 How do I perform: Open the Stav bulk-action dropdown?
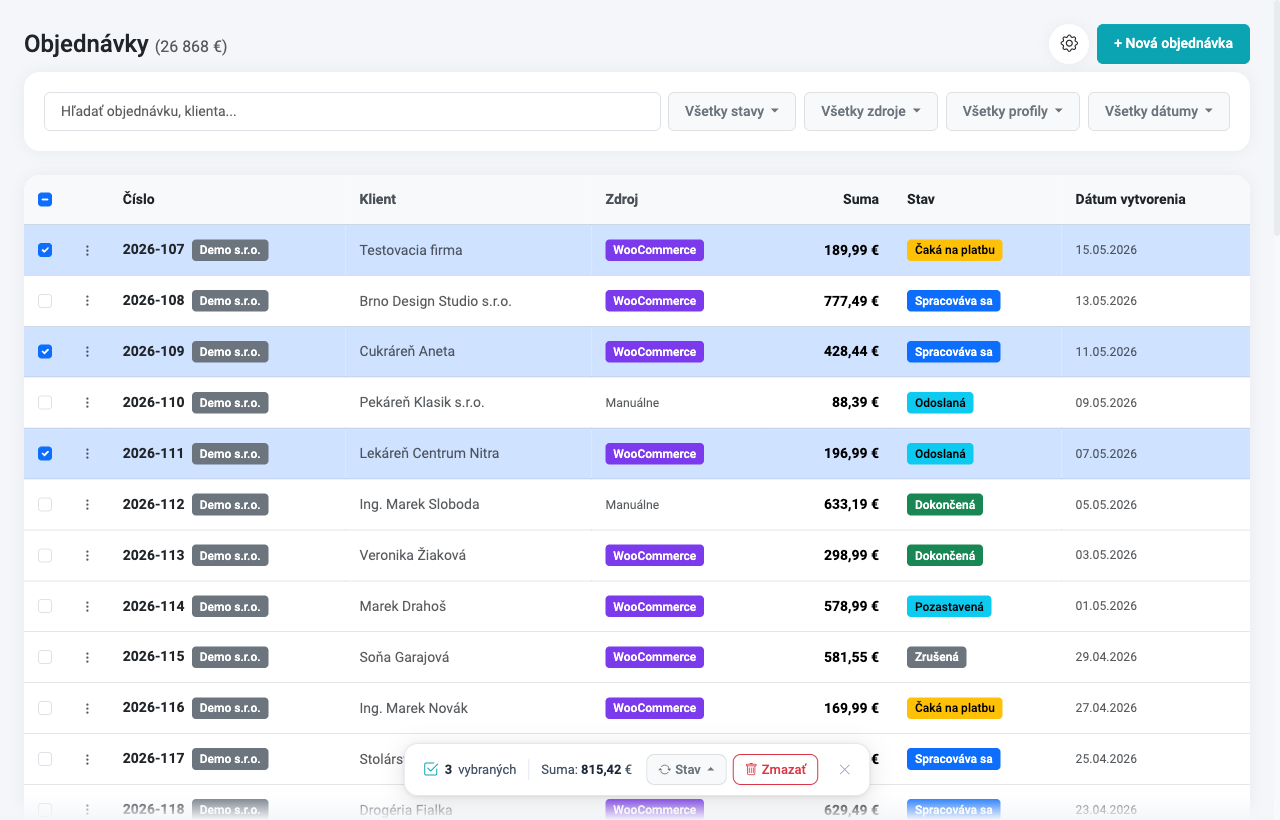[686, 769]
